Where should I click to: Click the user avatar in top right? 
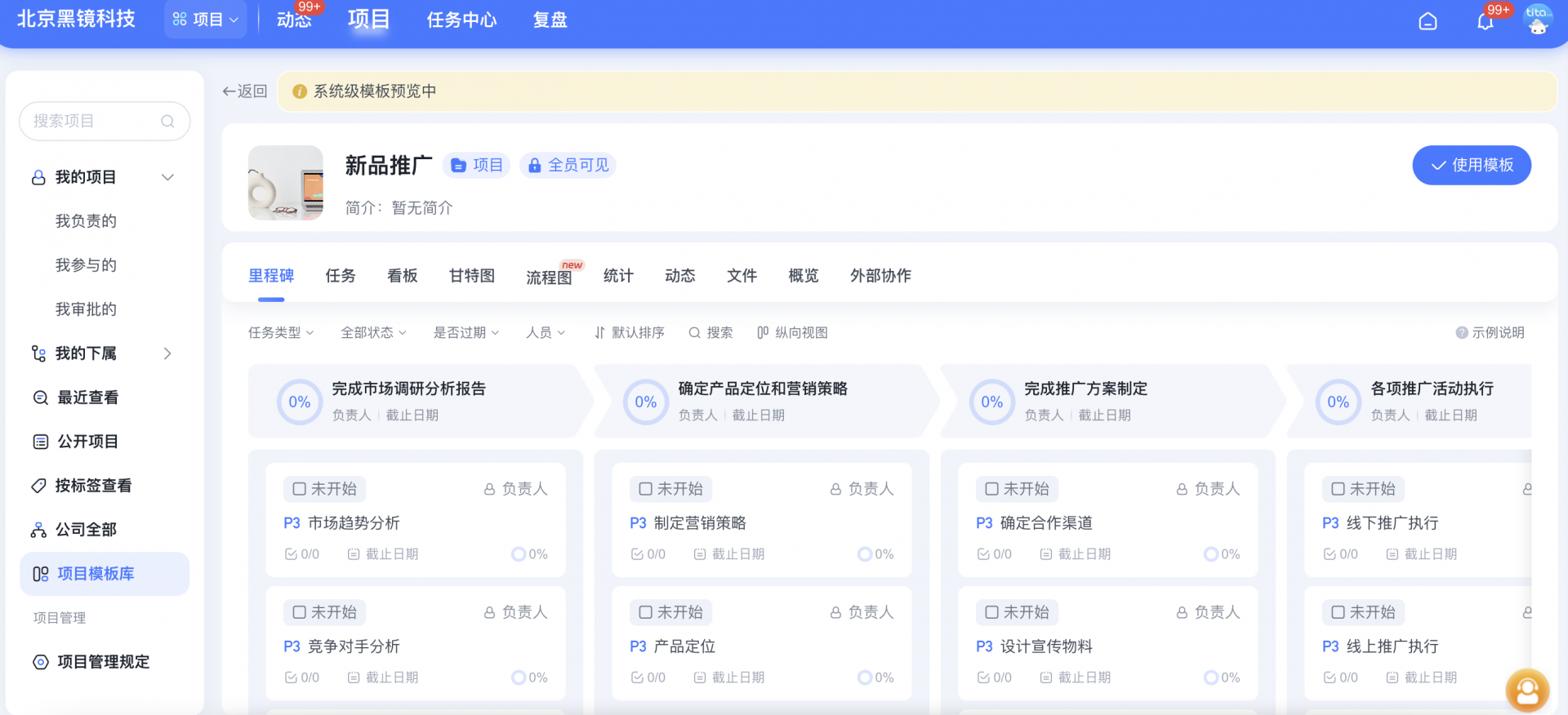point(1538,20)
